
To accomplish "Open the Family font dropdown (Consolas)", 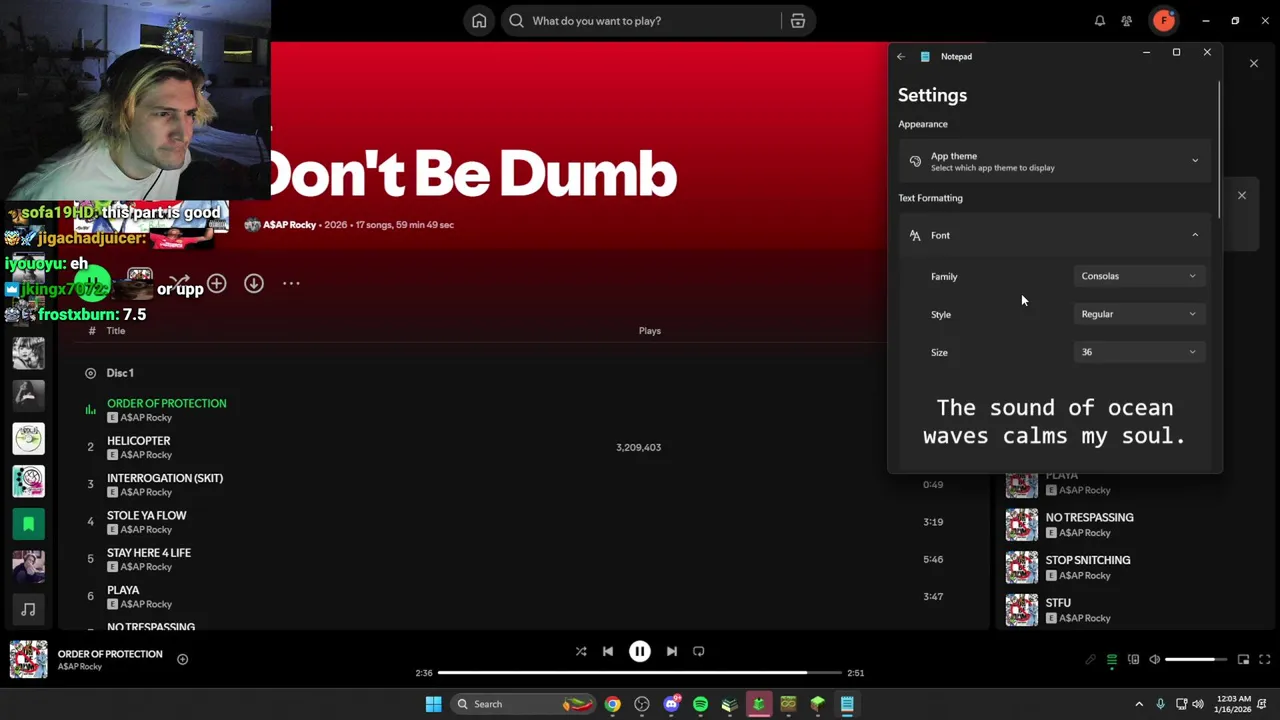I will pyautogui.click(x=1139, y=276).
